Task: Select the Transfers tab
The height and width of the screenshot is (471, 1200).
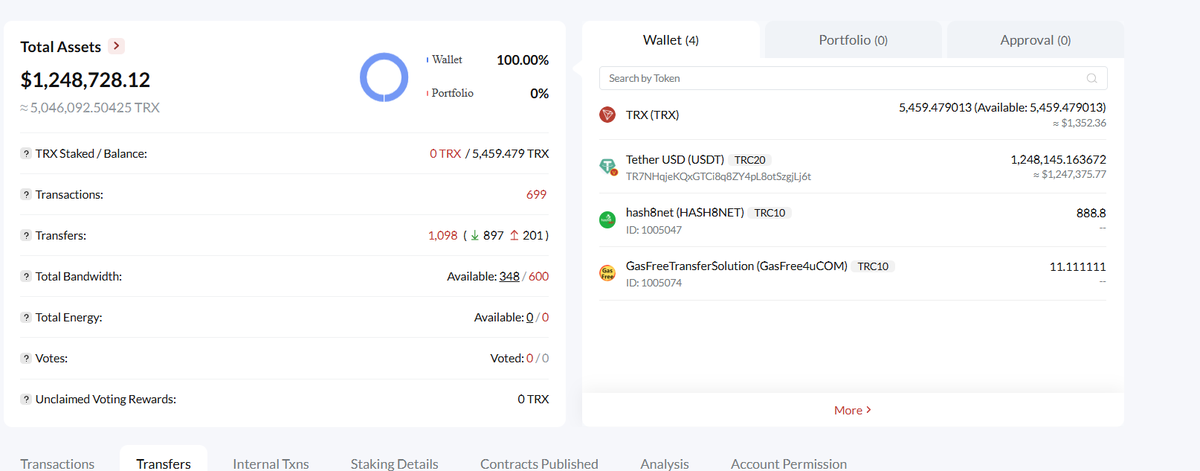Action: click(x=164, y=463)
